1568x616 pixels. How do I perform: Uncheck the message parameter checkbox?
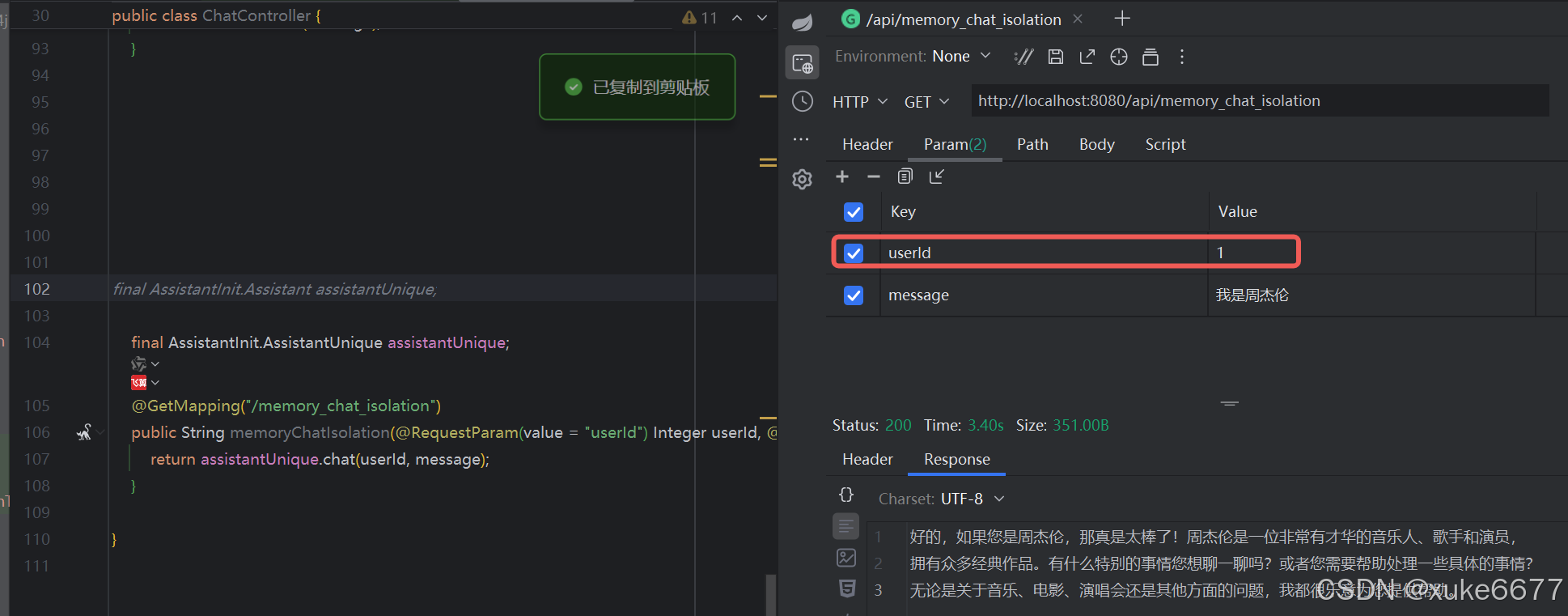[x=854, y=295]
